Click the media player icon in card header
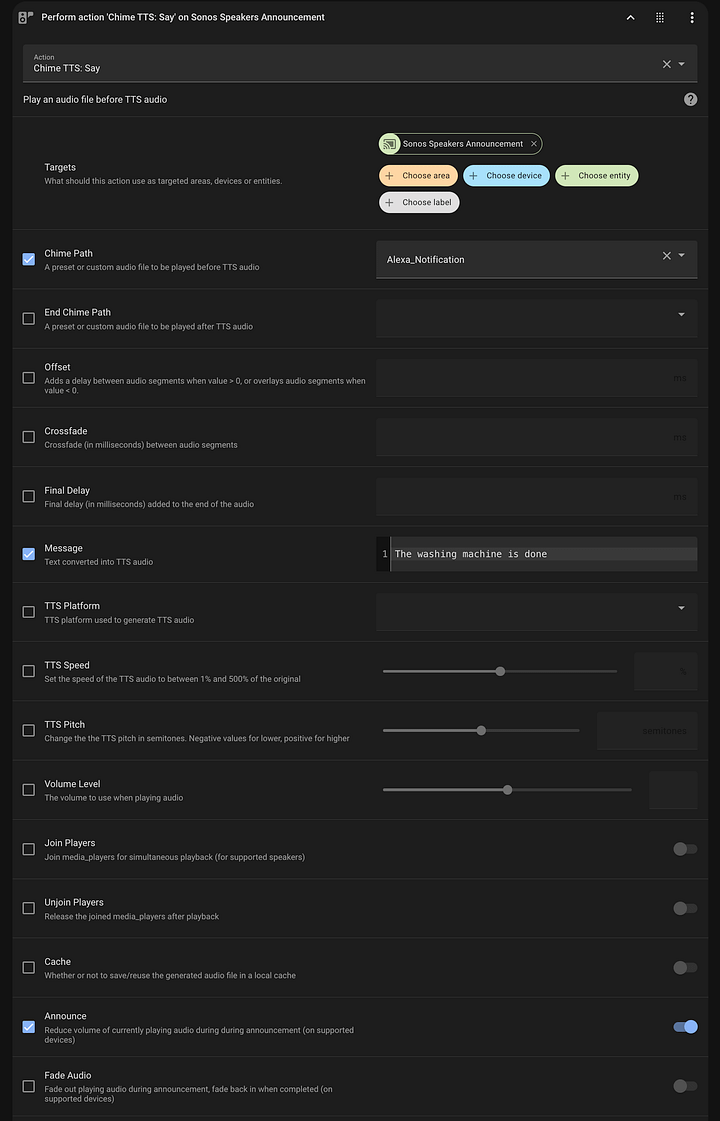The image size is (720, 1121). click(26, 17)
